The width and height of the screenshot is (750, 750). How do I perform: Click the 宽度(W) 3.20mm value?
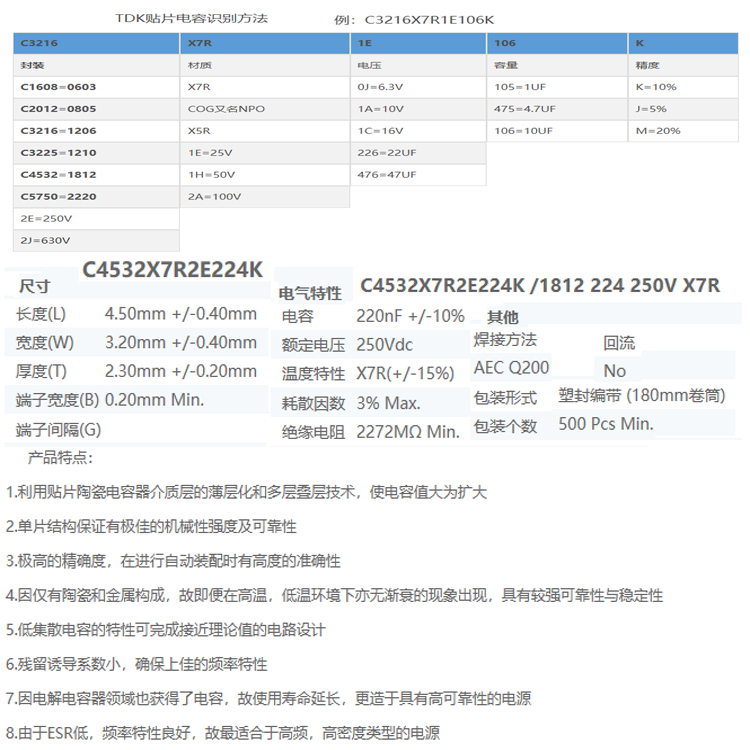[x=181, y=343]
